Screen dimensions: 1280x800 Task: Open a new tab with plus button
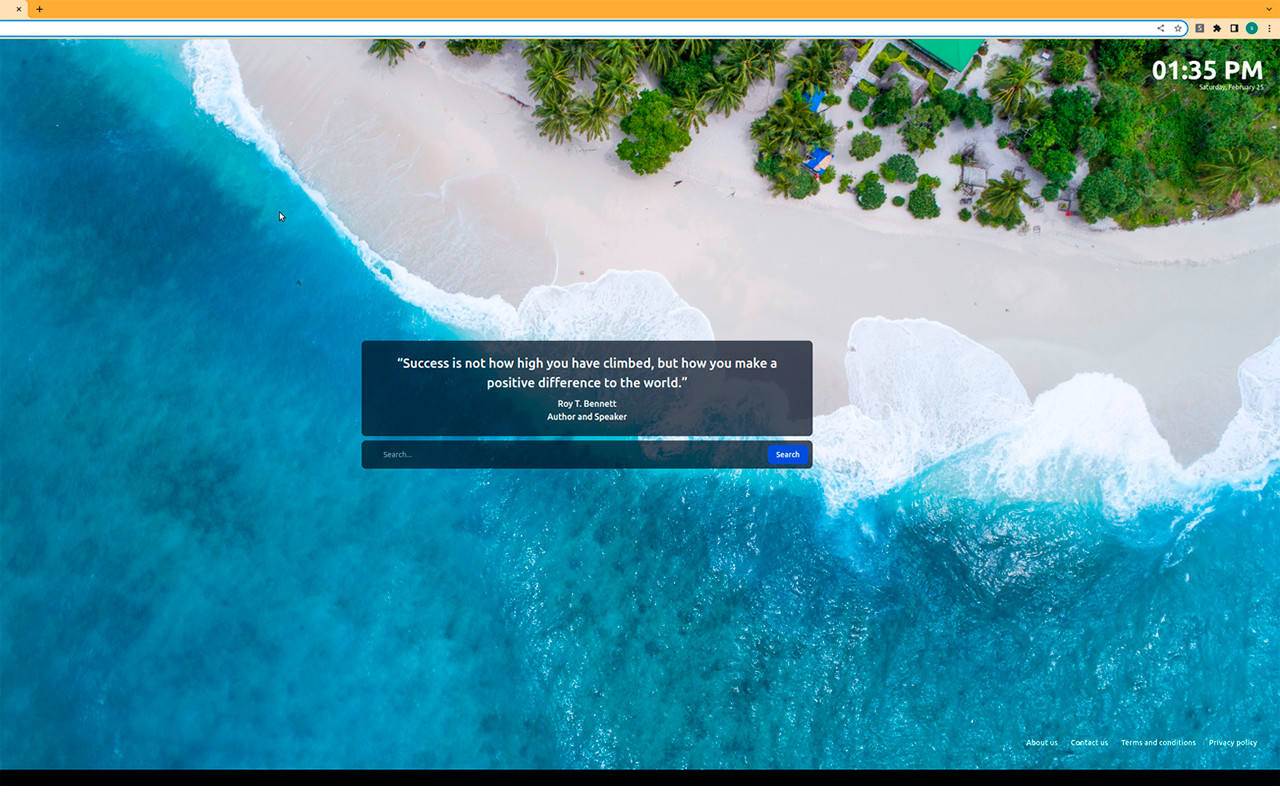click(x=40, y=9)
